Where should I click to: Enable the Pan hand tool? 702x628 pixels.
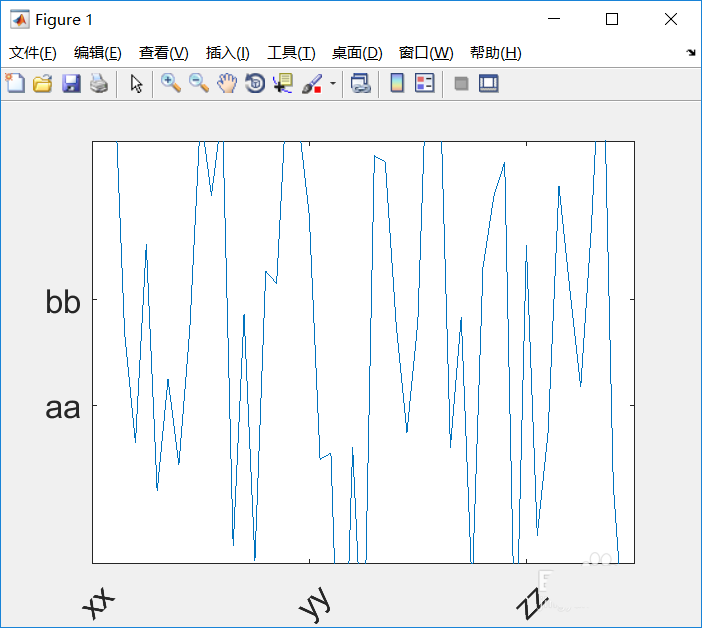tap(227, 84)
